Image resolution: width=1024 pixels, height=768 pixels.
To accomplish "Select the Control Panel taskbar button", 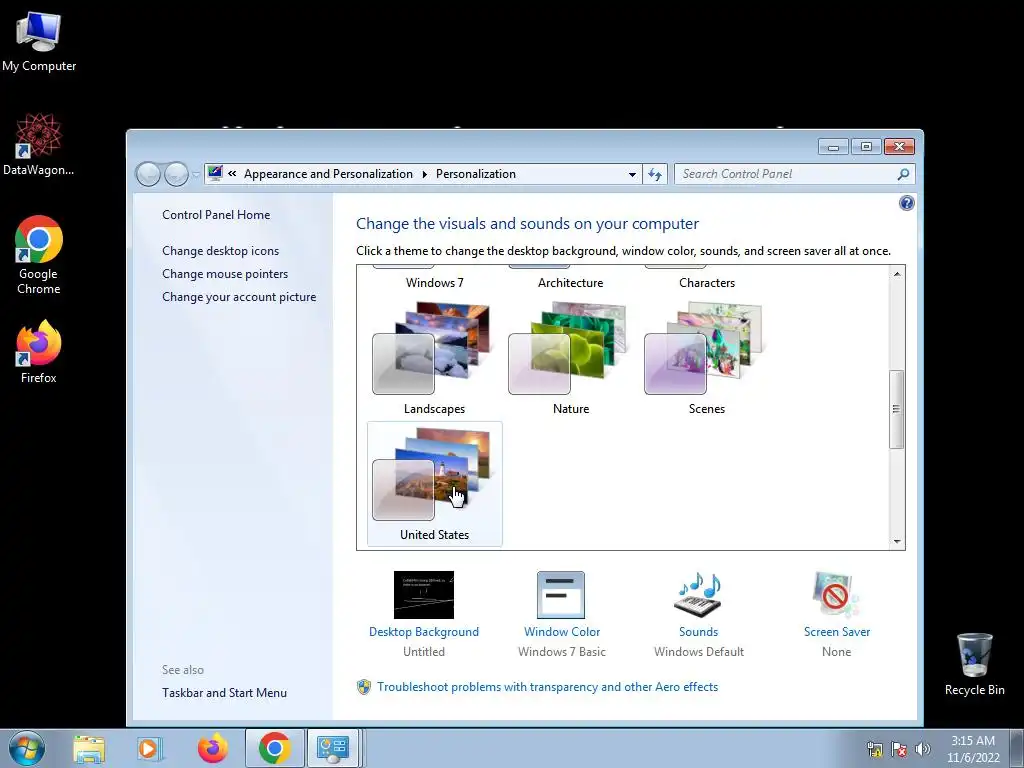I will (x=333, y=748).
